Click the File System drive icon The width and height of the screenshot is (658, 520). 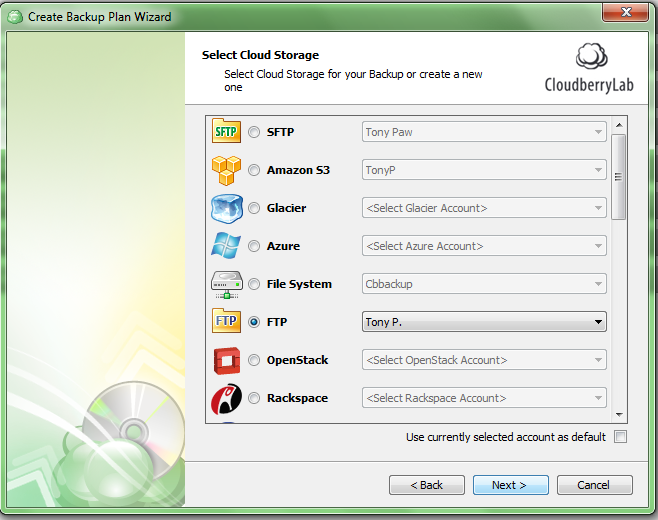[x=227, y=285]
